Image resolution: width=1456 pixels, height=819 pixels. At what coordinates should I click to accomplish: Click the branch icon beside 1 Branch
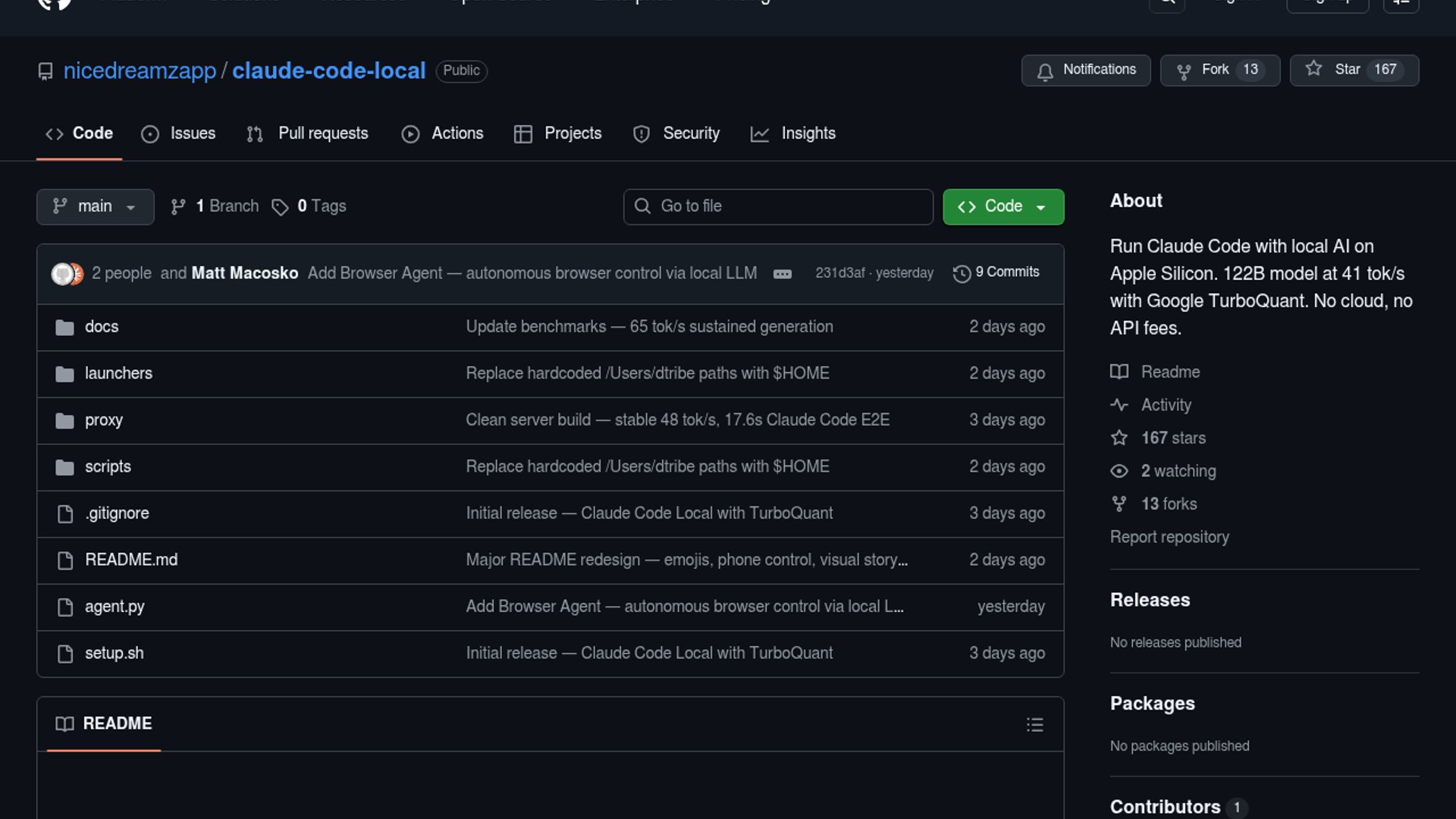click(178, 207)
